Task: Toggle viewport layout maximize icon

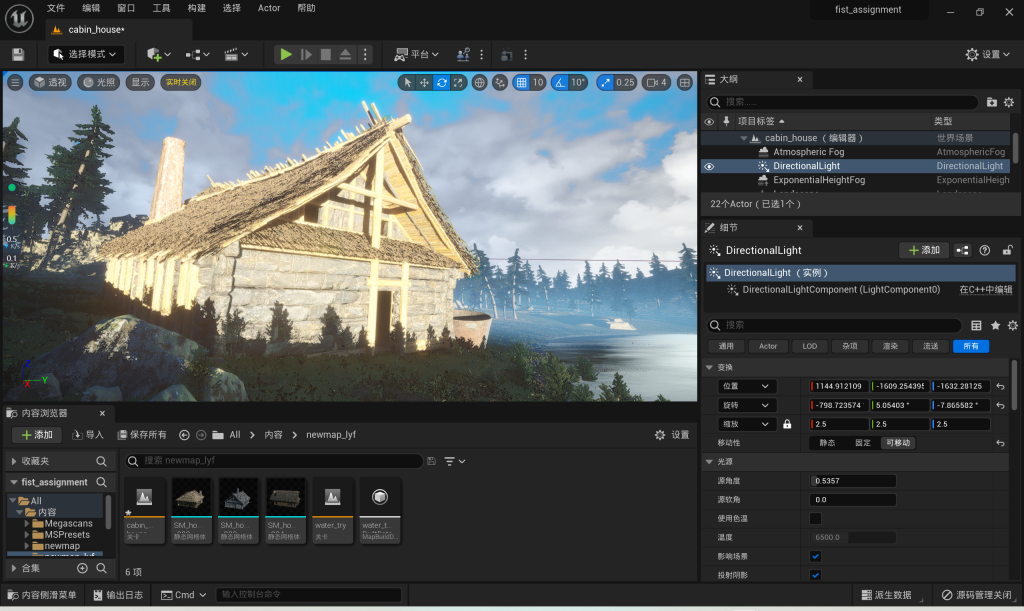Action: 684,82
